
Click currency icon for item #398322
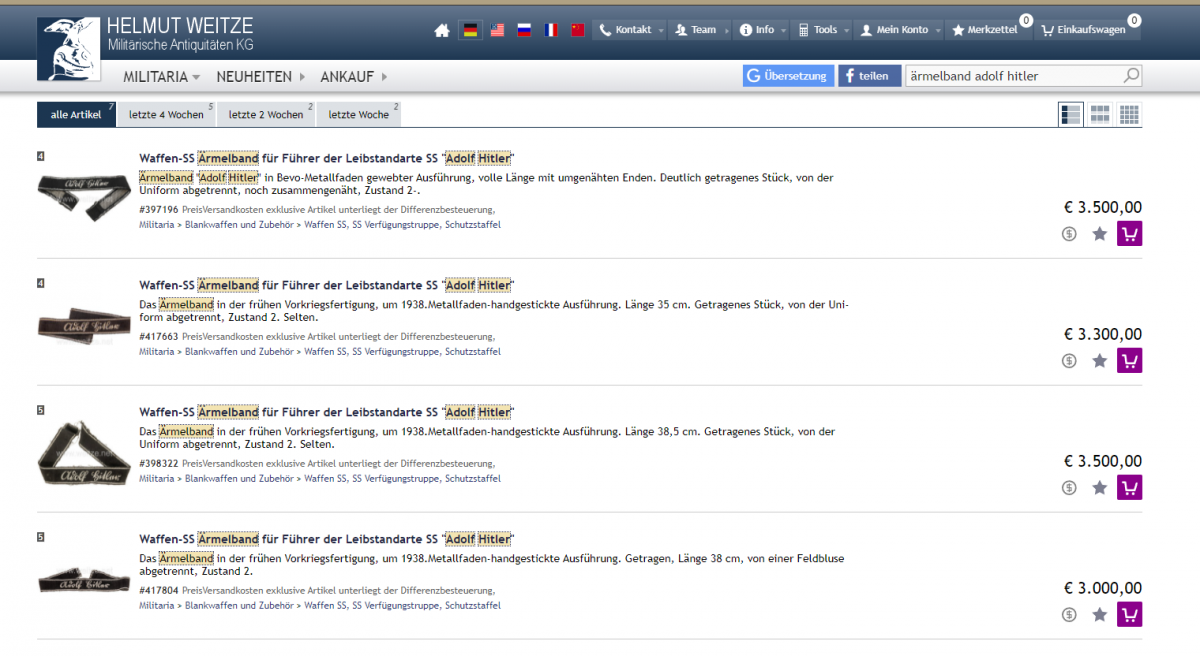1070,488
